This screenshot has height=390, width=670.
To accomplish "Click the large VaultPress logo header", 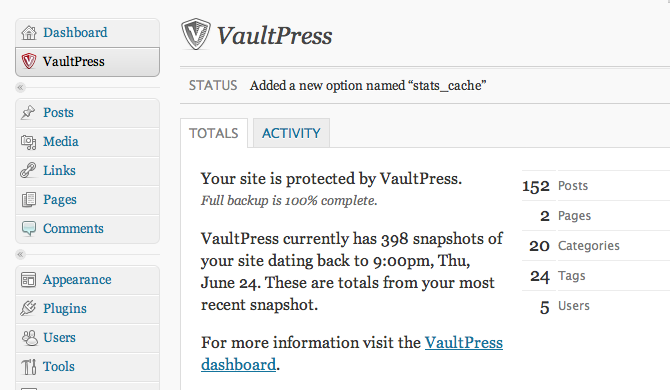I will [x=256, y=35].
